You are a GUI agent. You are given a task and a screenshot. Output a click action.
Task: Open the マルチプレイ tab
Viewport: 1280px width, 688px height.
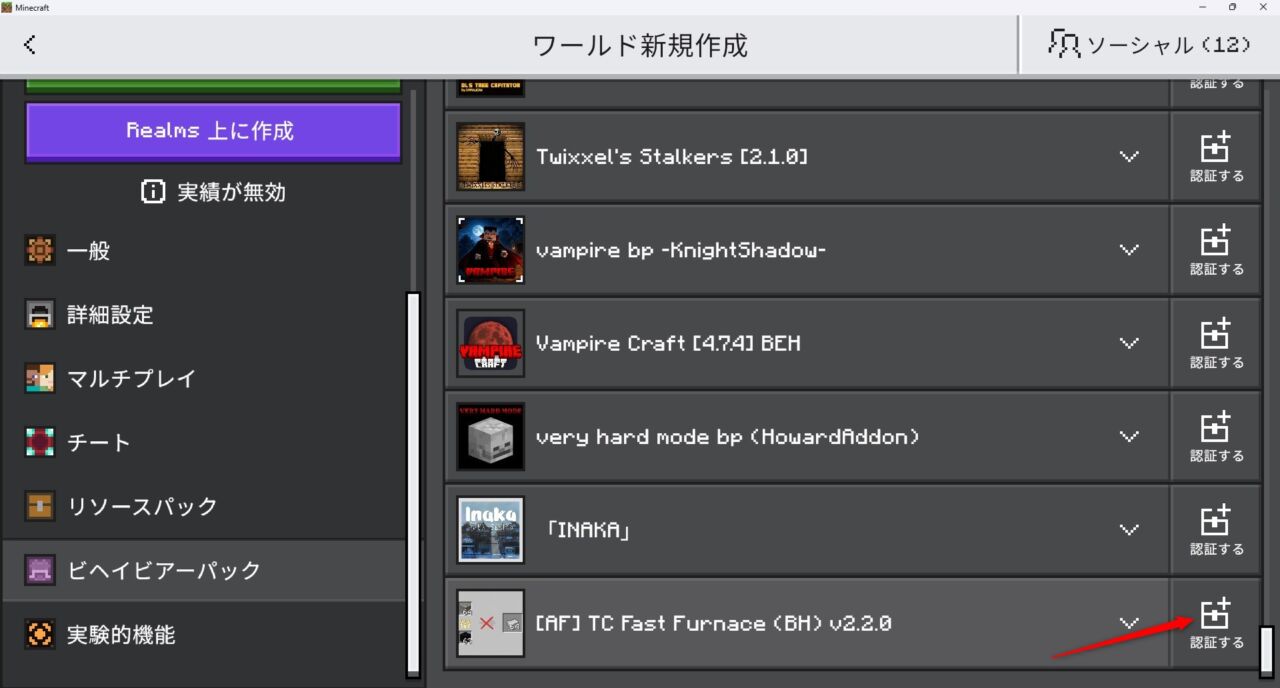(x=204, y=379)
